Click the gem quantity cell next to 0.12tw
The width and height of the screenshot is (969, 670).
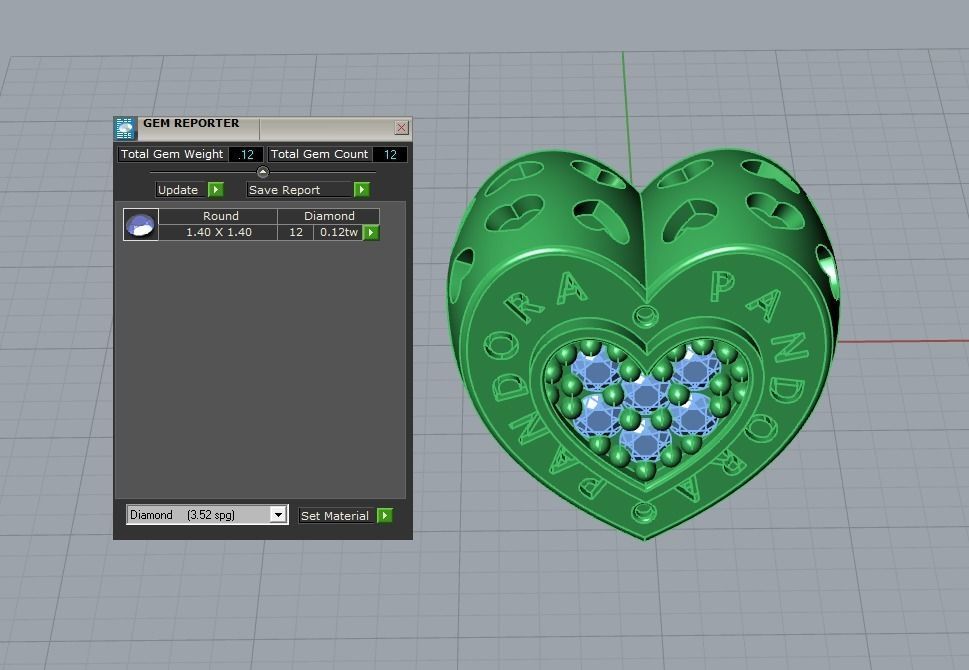click(x=296, y=232)
